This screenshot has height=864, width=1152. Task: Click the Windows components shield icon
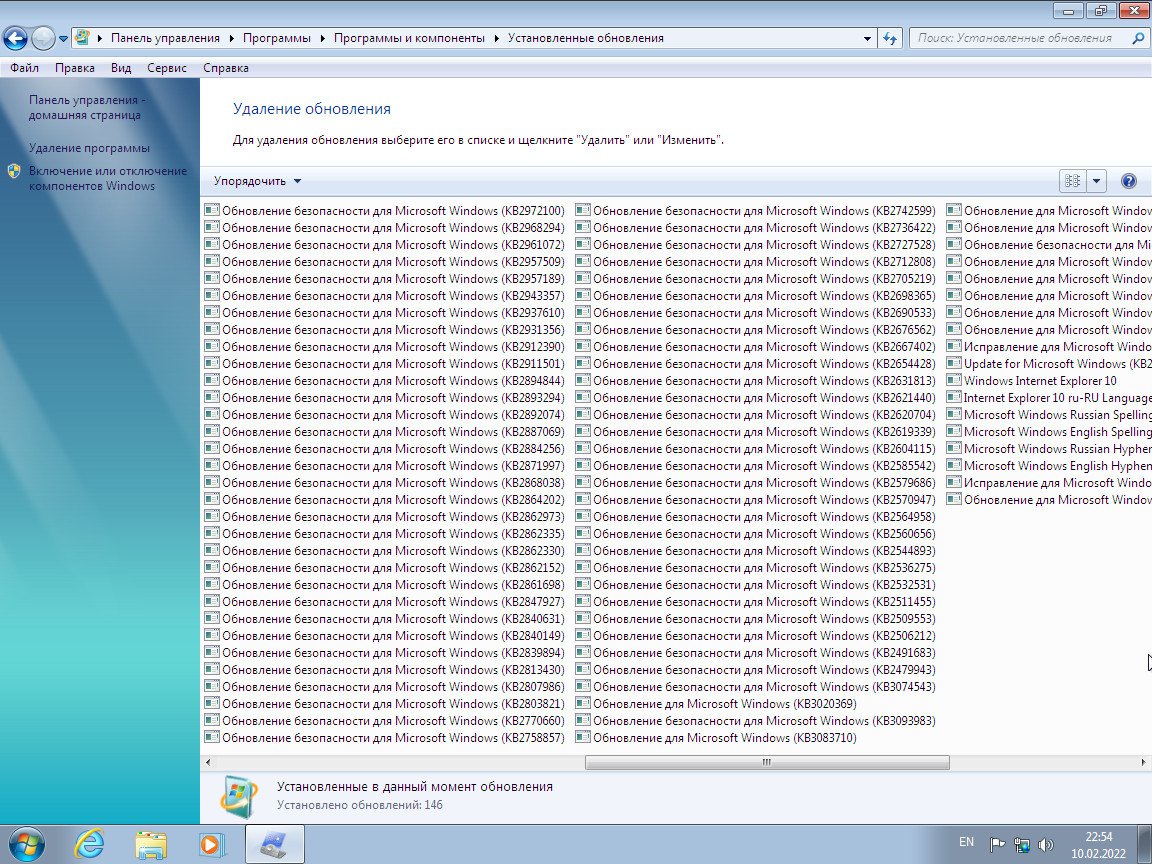[x=14, y=171]
